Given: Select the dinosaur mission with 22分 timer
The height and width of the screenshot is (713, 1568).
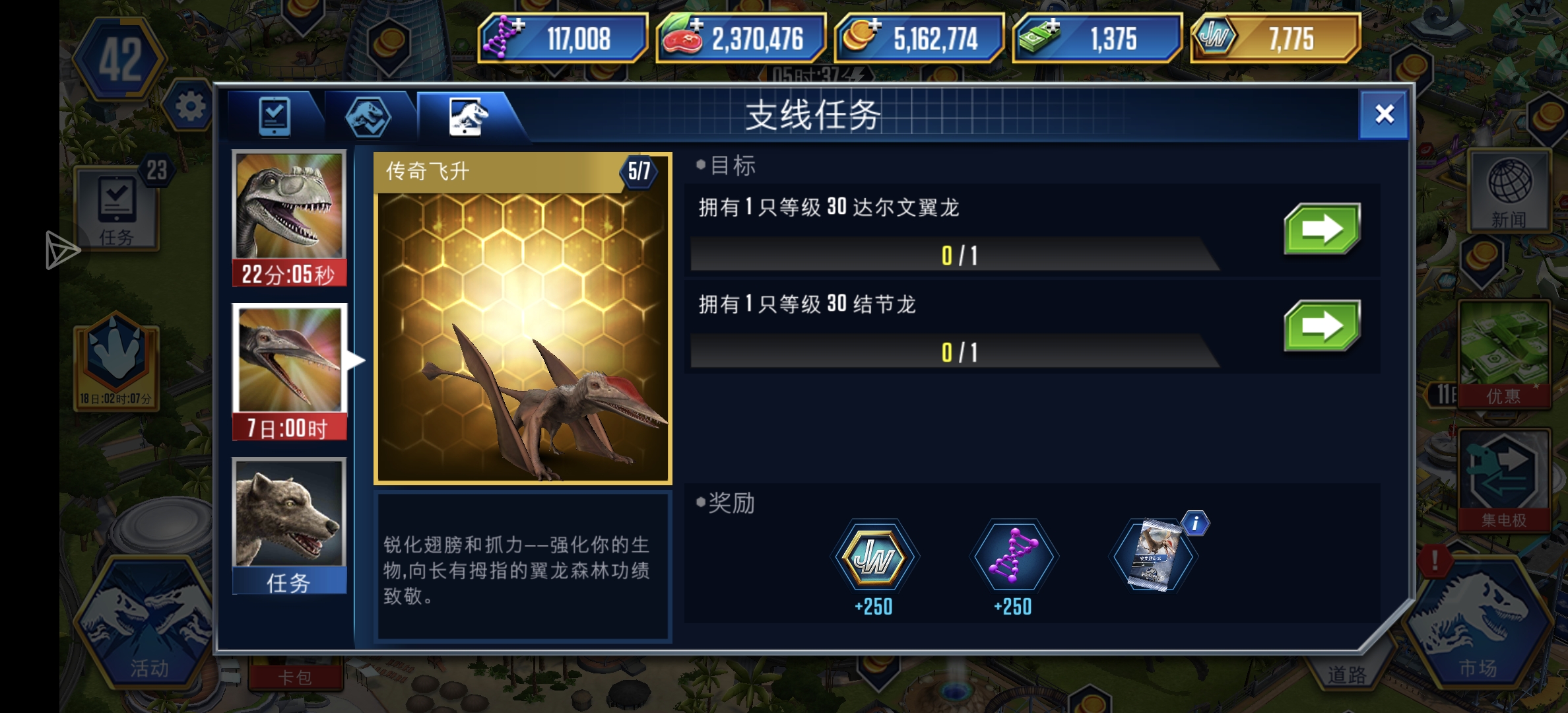Looking at the screenshot, I should tap(290, 219).
